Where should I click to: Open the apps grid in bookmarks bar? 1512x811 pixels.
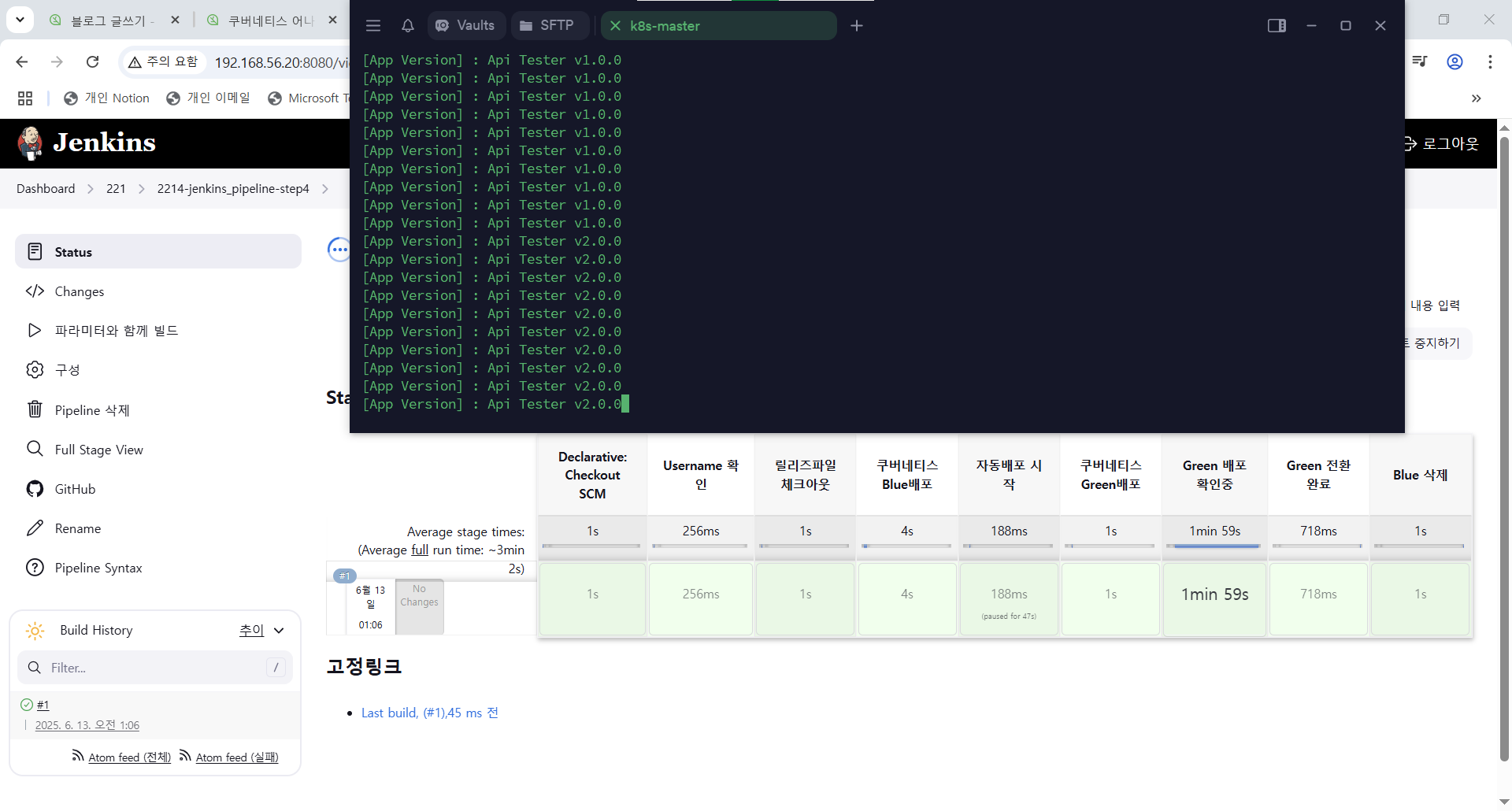[x=25, y=98]
